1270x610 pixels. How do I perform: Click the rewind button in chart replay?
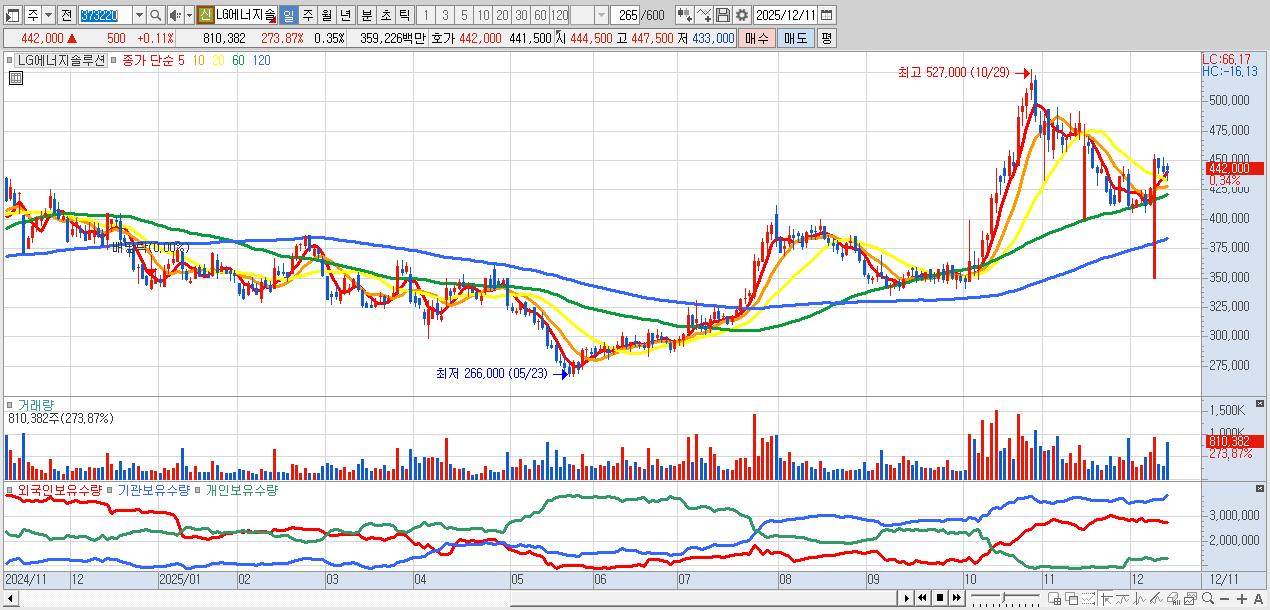(x=923, y=598)
